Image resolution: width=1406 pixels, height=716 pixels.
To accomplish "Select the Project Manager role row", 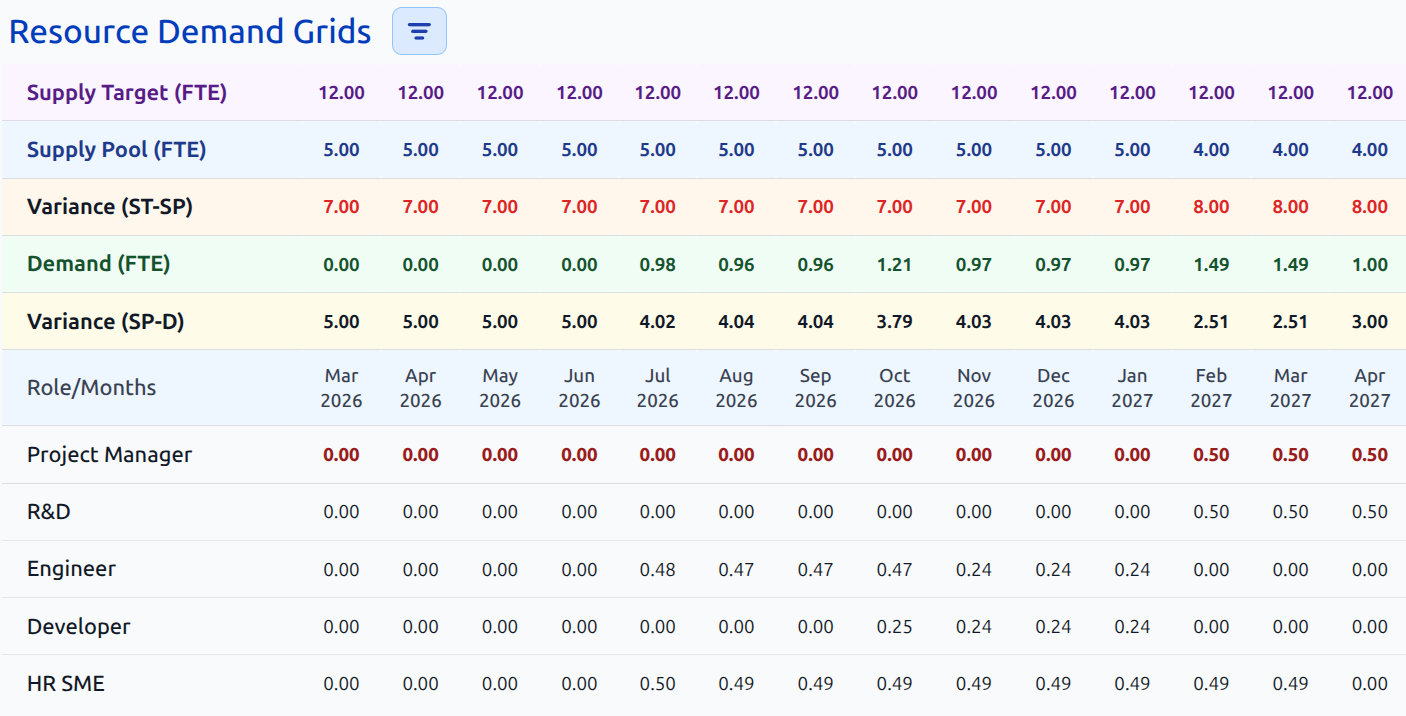I will (703, 455).
